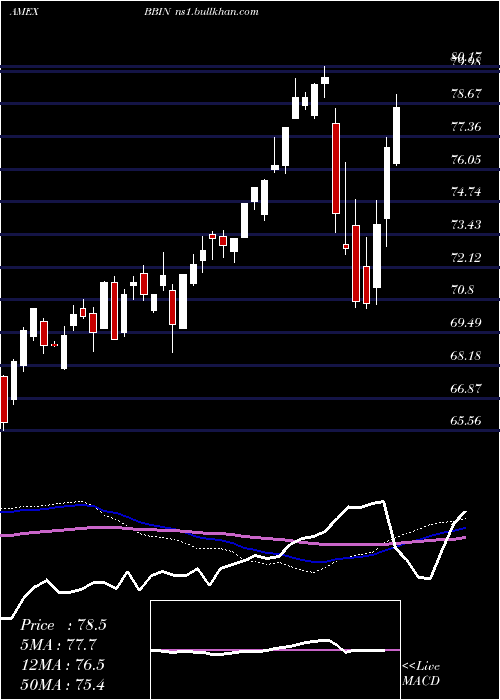Click inside the MACD inset chart
This screenshot has width=500, height=700.
(x=275, y=650)
